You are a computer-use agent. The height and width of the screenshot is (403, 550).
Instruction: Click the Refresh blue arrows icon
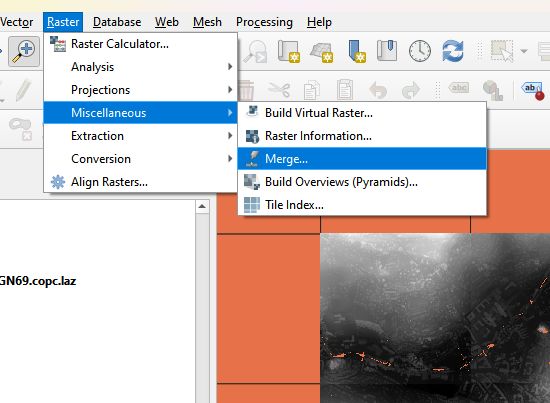point(453,51)
